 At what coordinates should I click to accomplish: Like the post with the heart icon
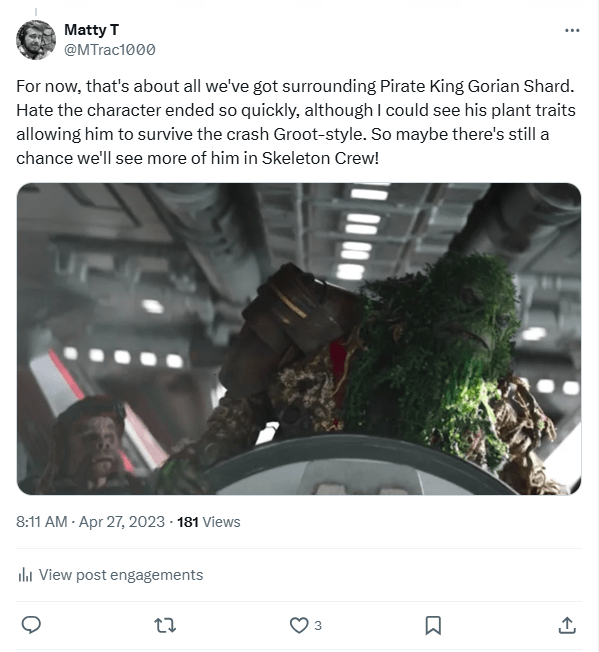(299, 625)
